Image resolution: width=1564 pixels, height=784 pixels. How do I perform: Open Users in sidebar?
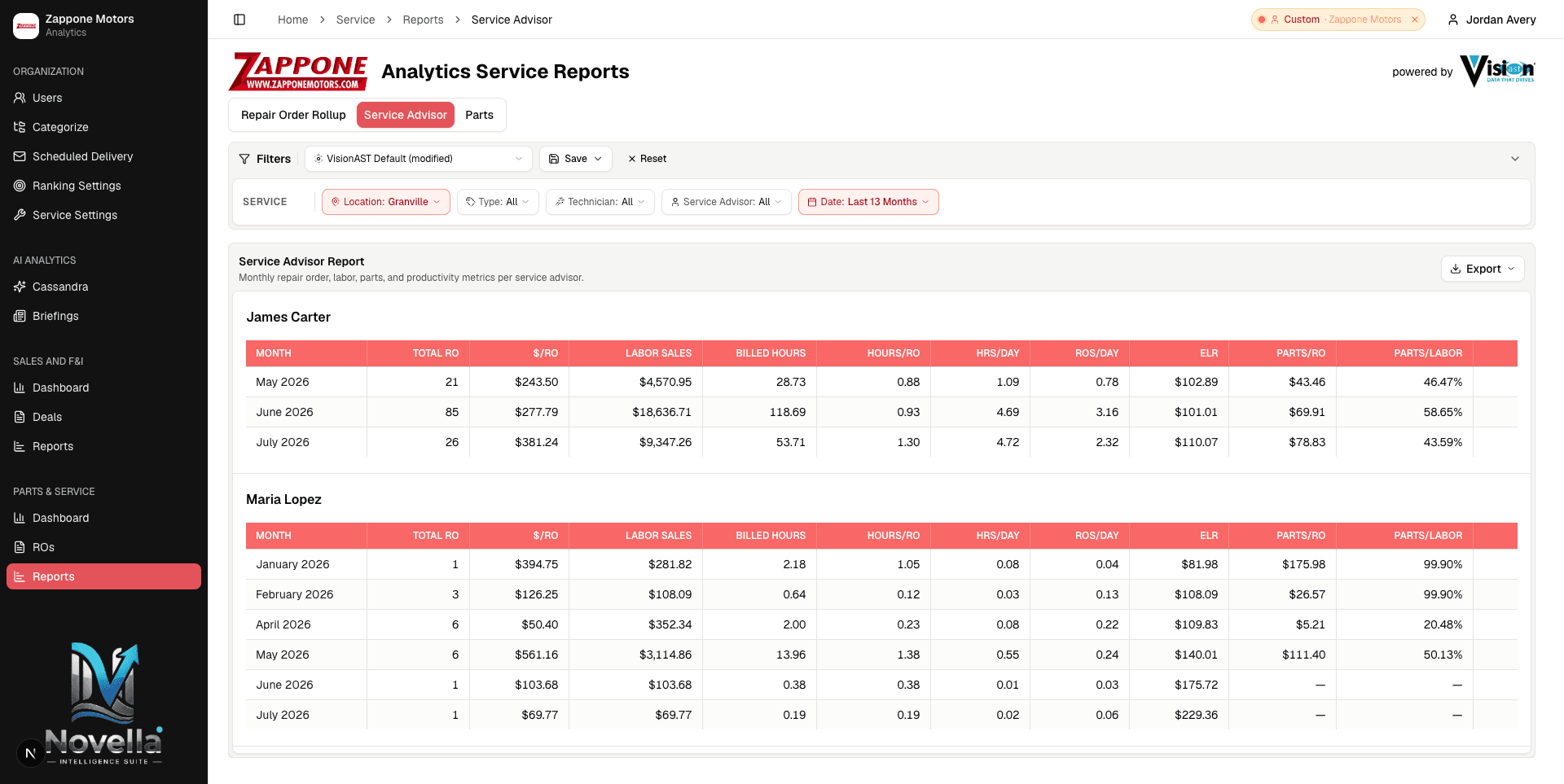(103, 98)
